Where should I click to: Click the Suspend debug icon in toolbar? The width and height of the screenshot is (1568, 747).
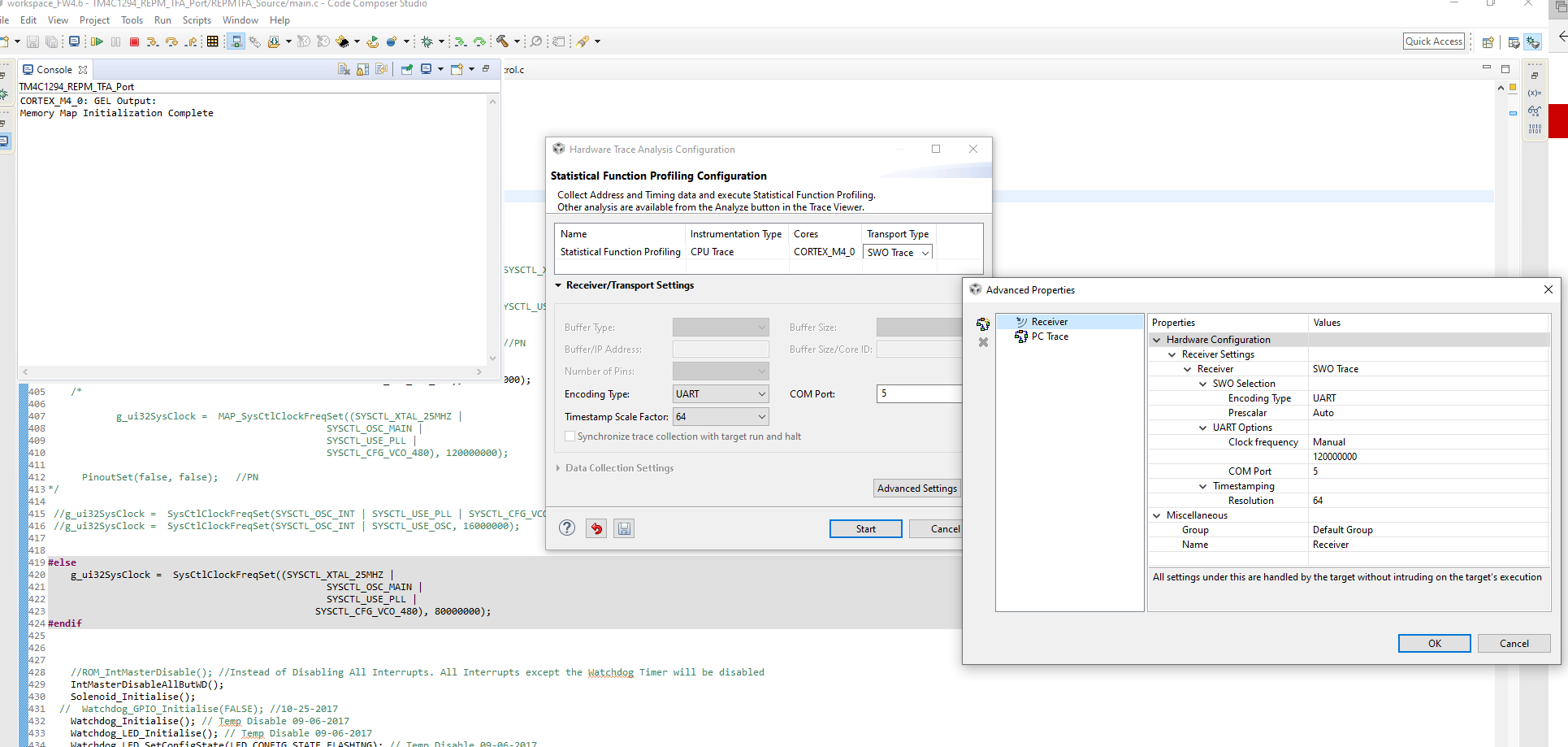pos(115,41)
